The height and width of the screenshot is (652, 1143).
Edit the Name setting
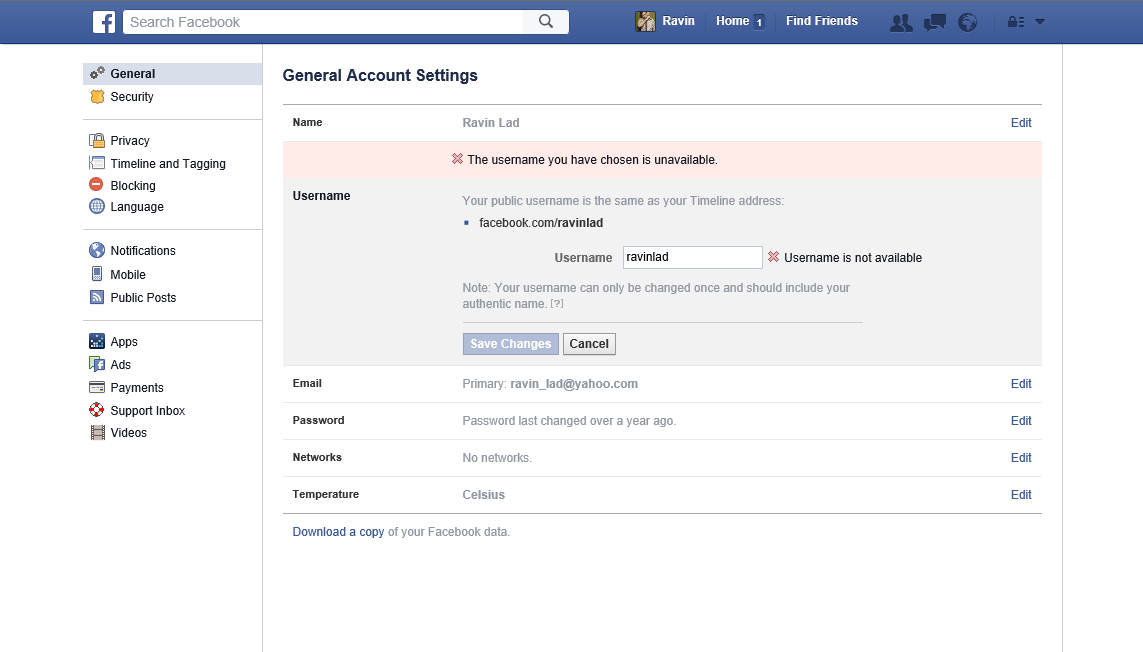click(1021, 123)
